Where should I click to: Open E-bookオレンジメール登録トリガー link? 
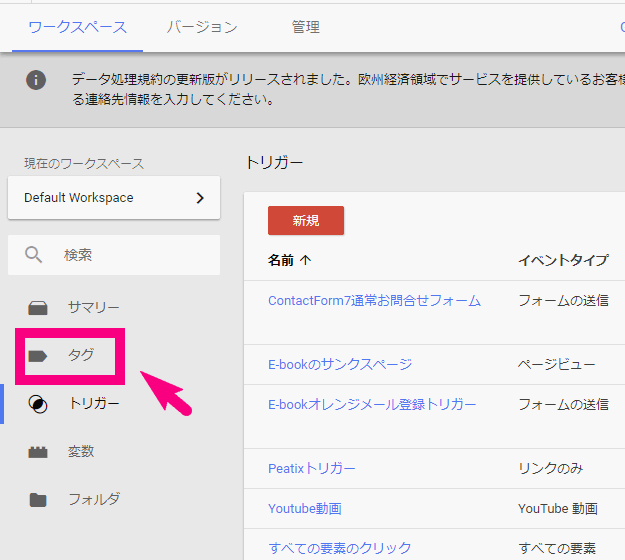[x=372, y=404]
